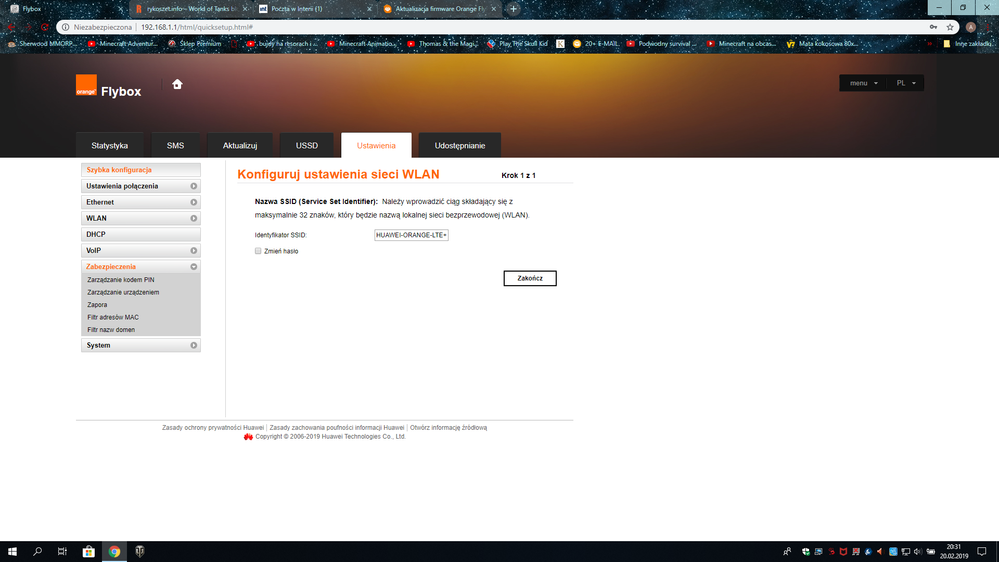Click the network tray icon
The height and width of the screenshot is (562, 999).
click(905, 552)
